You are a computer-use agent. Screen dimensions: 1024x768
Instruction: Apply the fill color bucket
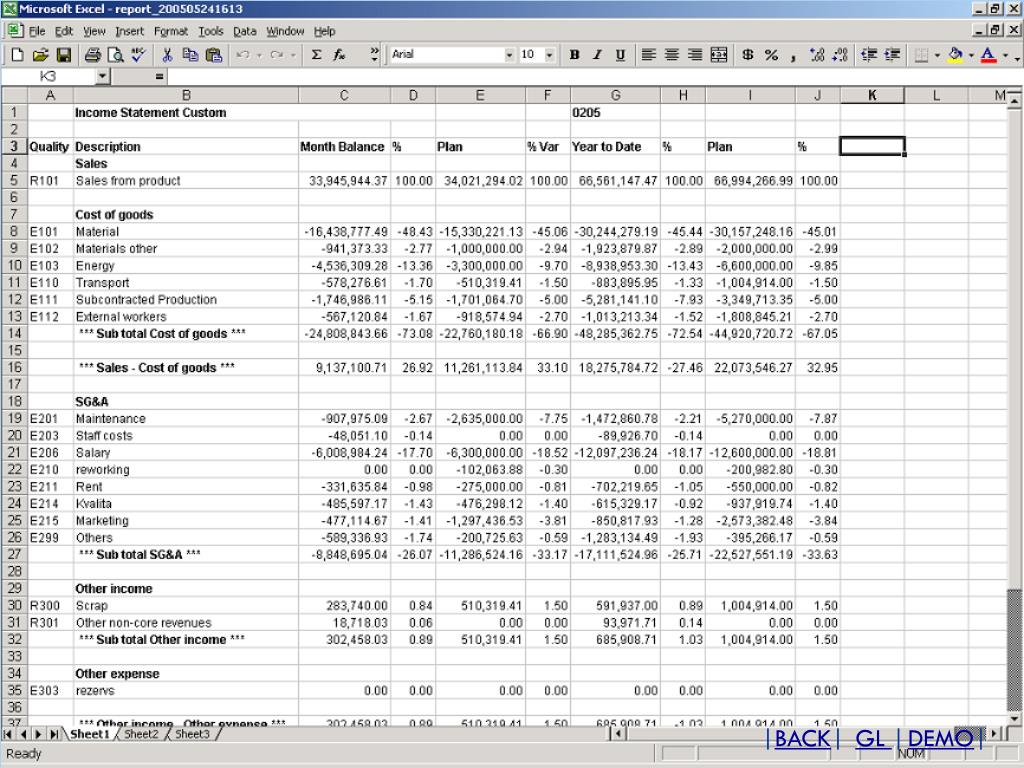click(955, 55)
